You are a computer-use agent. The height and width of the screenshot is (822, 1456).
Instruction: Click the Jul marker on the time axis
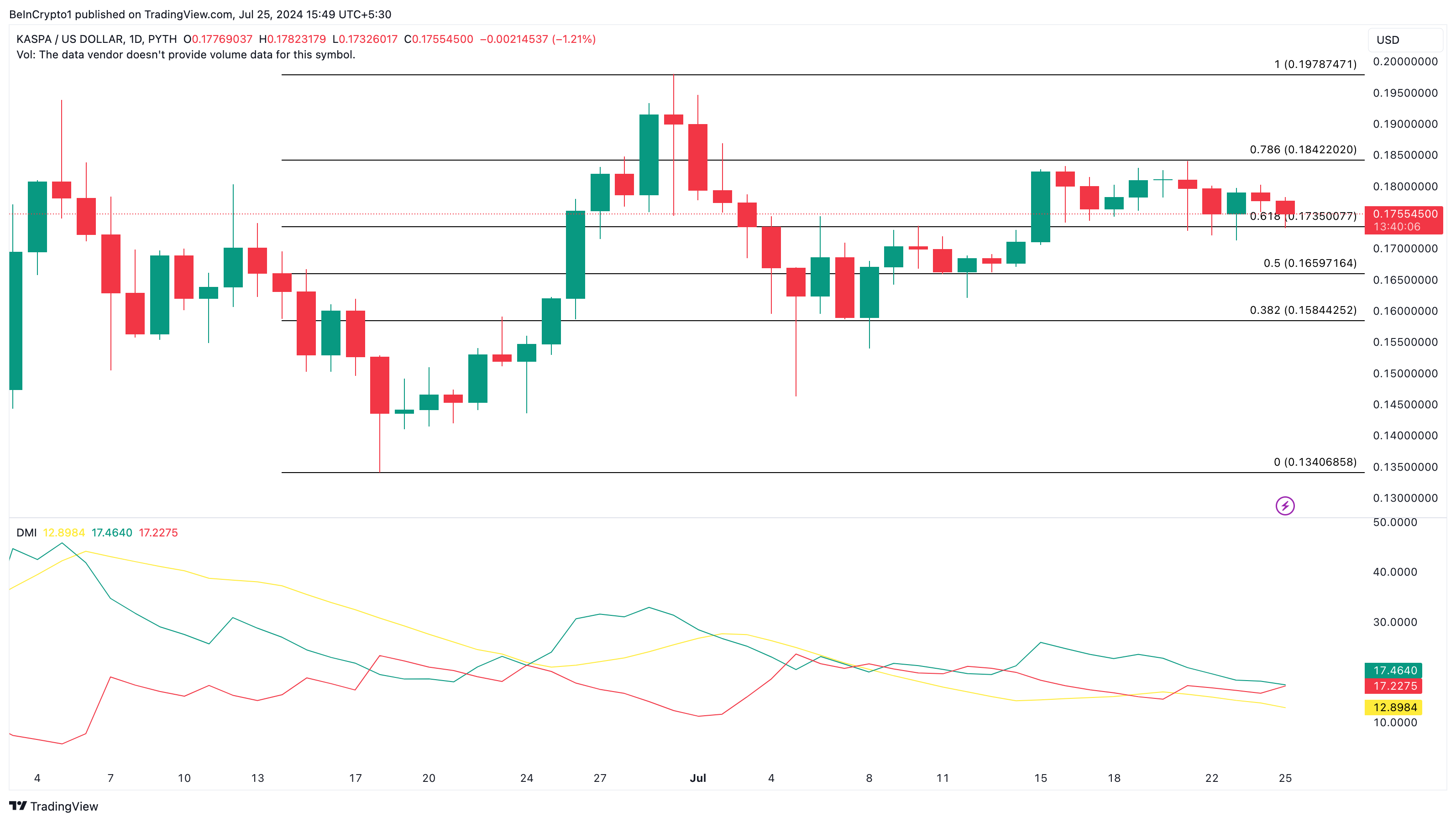(x=697, y=778)
